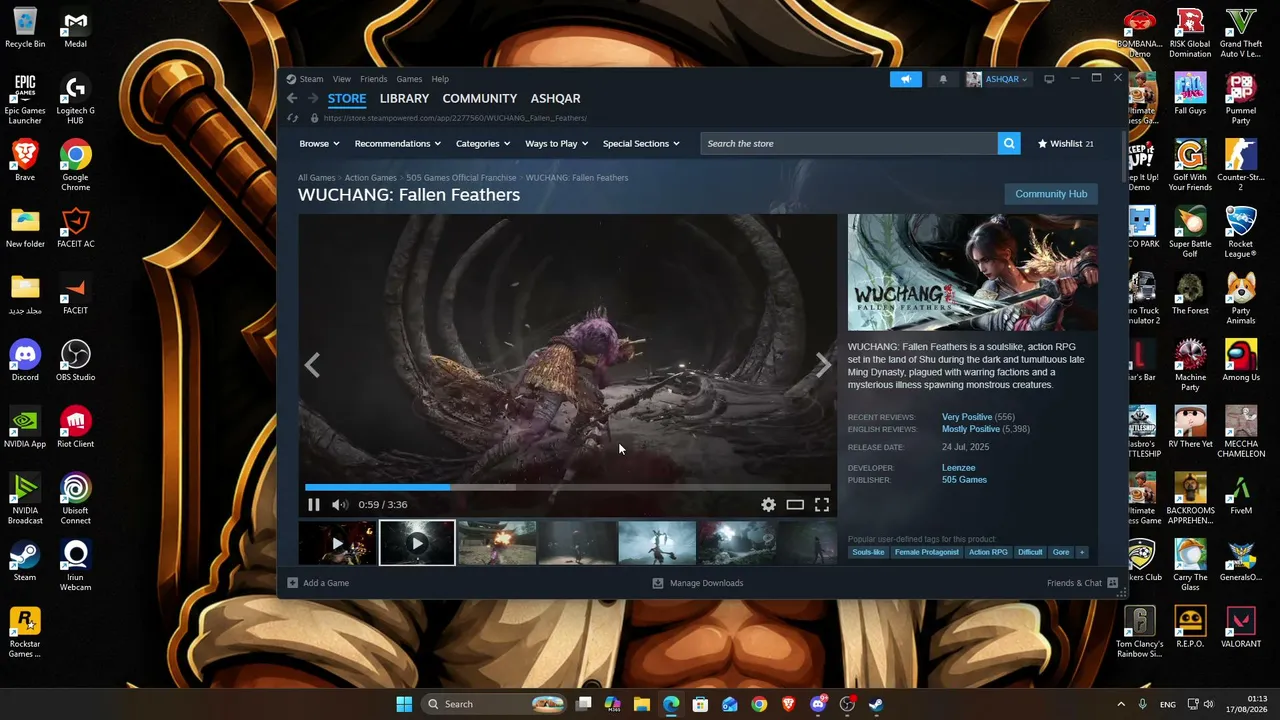Open Steam announcements megaphone button
Viewport: 1280px width, 720px height.
(x=906, y=79)
